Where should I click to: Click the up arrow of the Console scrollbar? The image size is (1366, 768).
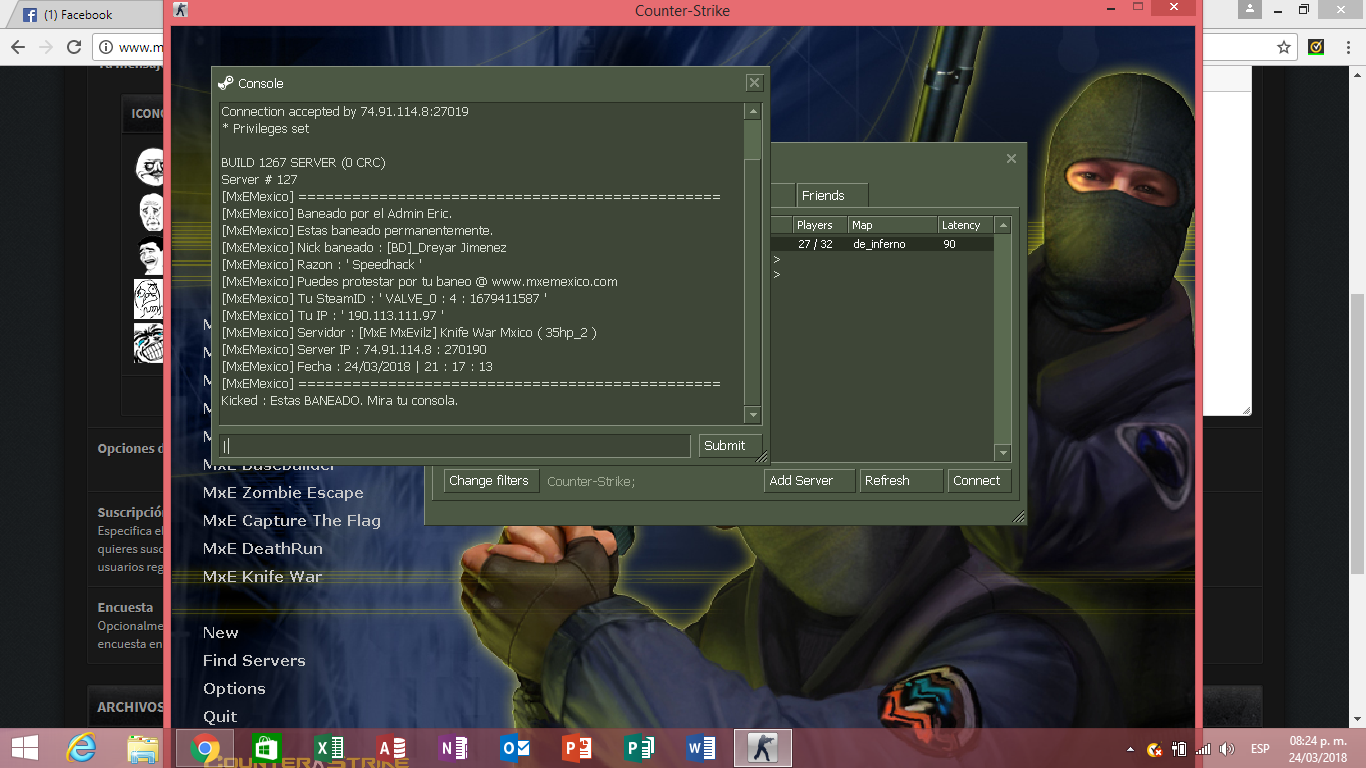coord(753,112)
